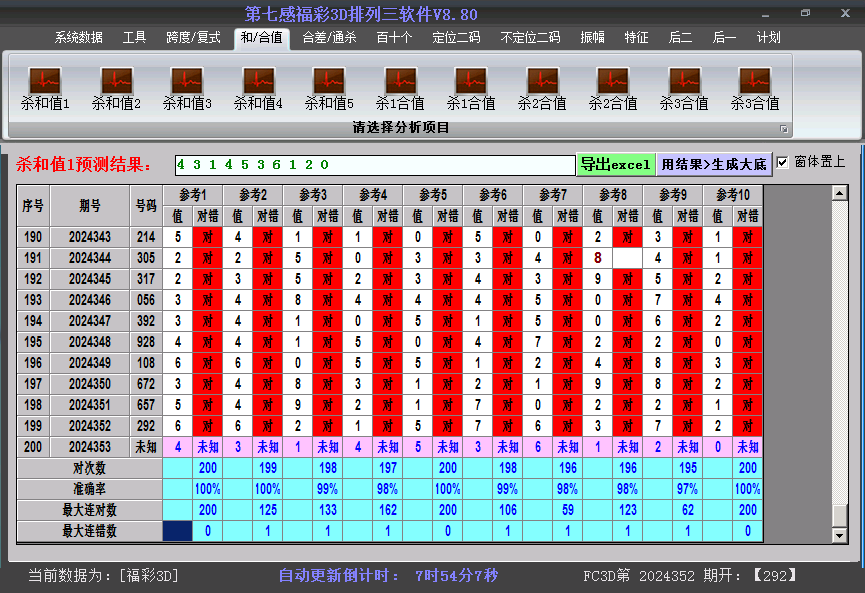The width and height of the screenshot is (865, 593).
Task: Switch to the 定位二码 tab
Action: (x=456, y=38)
